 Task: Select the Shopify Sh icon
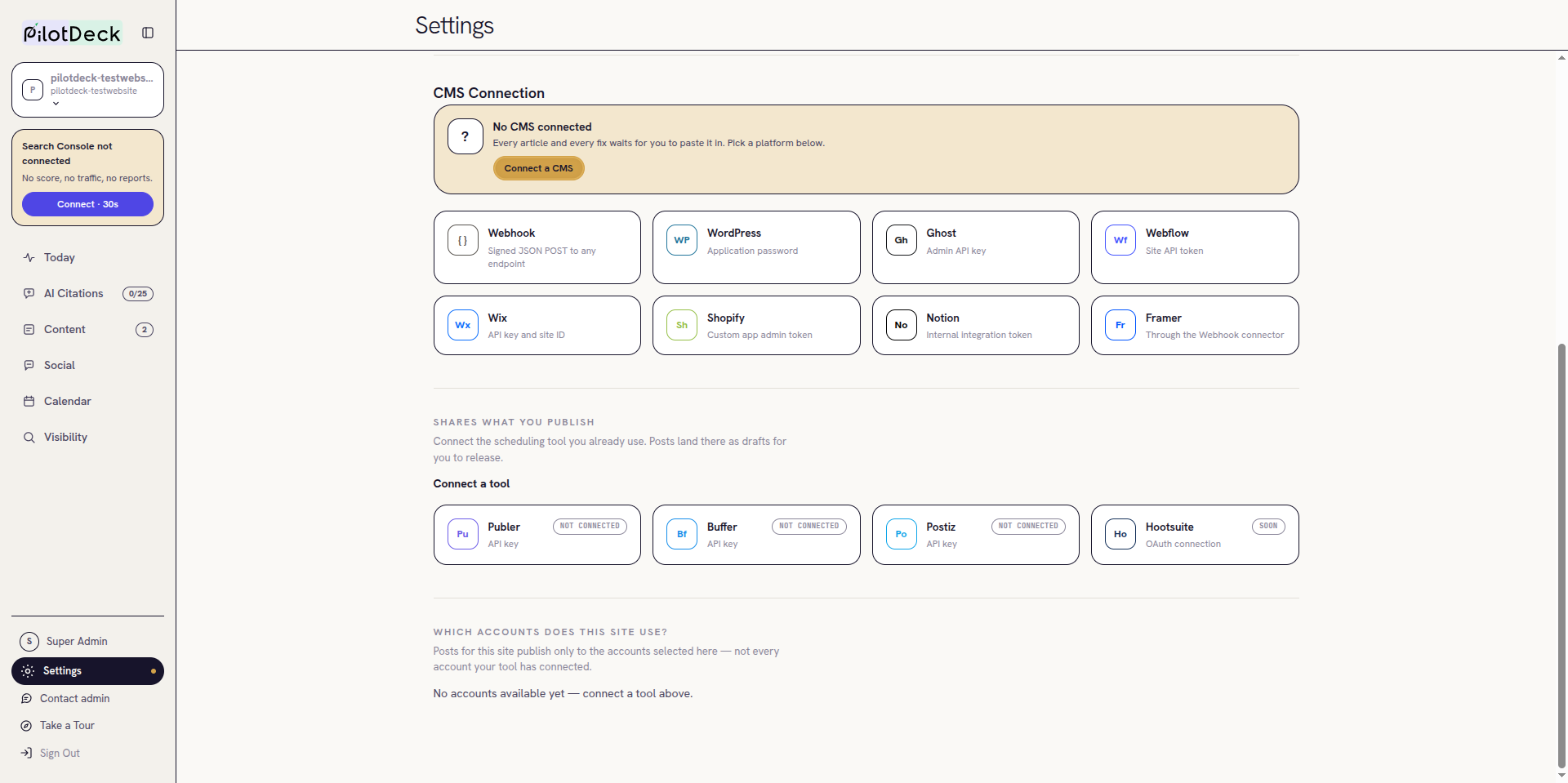(x=682, y=325)
